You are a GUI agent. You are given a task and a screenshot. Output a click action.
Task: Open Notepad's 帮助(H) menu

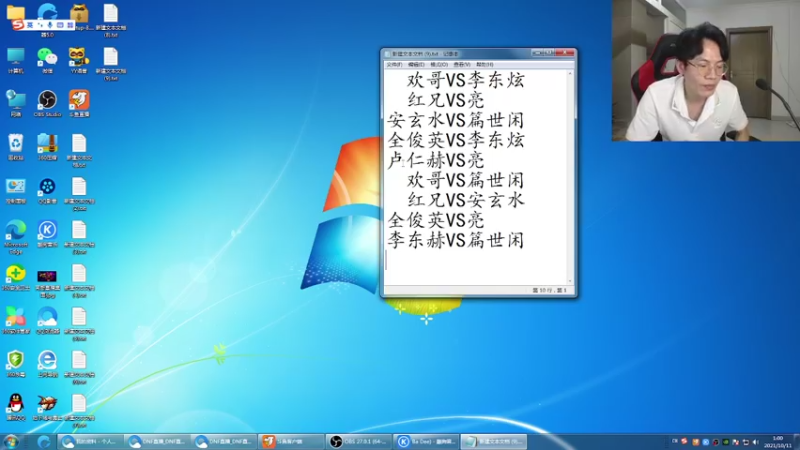[x=485, y=65]
